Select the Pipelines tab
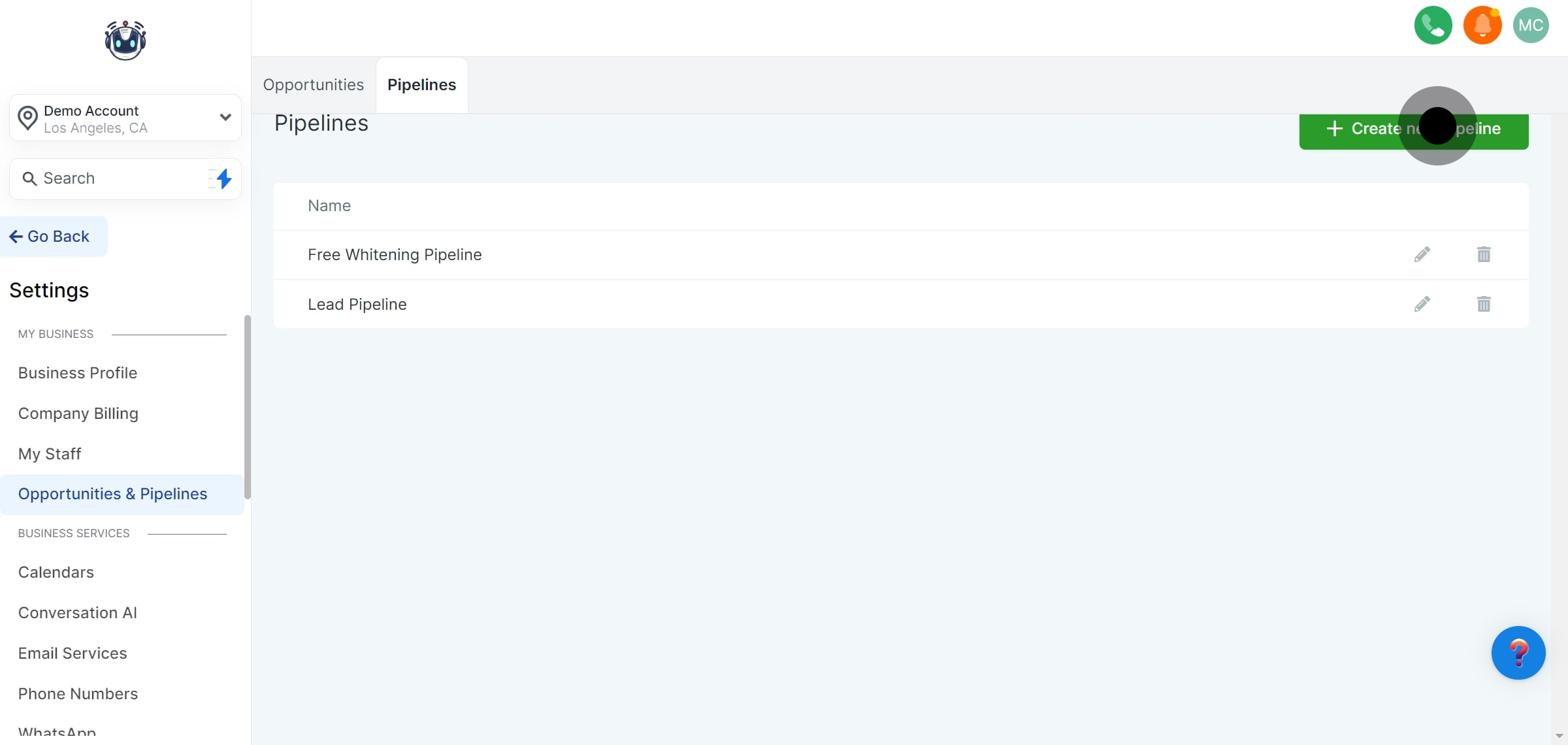Viewport: 1568px width, 745px height. pyautogui.click(x=421, y=84)
